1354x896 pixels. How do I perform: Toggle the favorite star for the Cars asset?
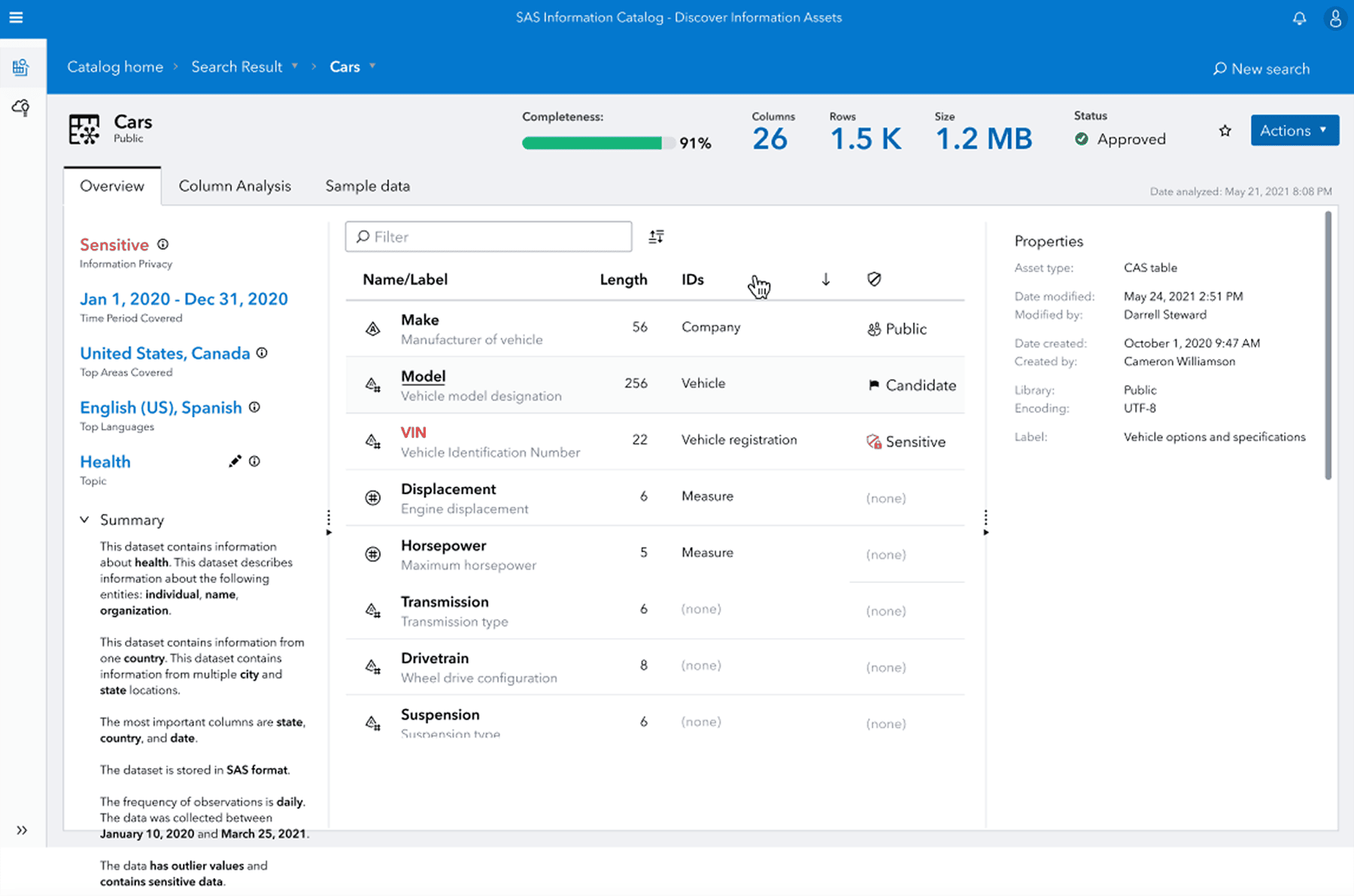1225,130
